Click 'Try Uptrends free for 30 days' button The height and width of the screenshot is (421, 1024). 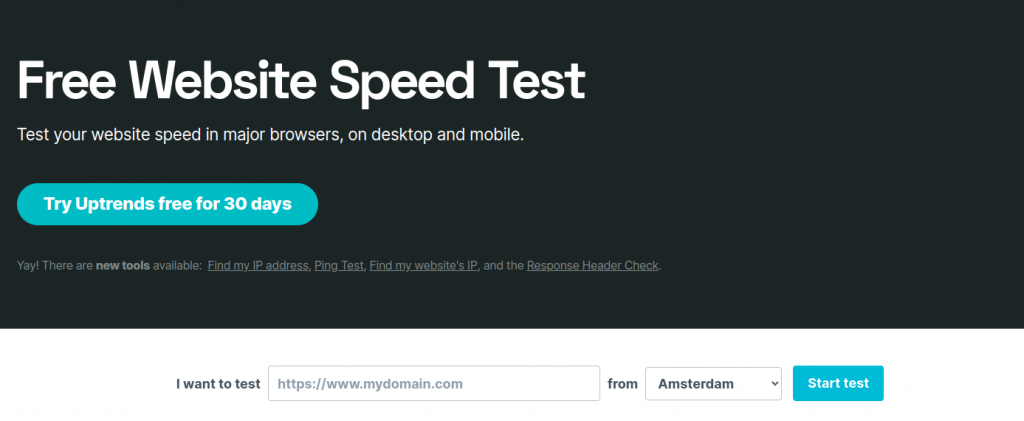[167, 204]
